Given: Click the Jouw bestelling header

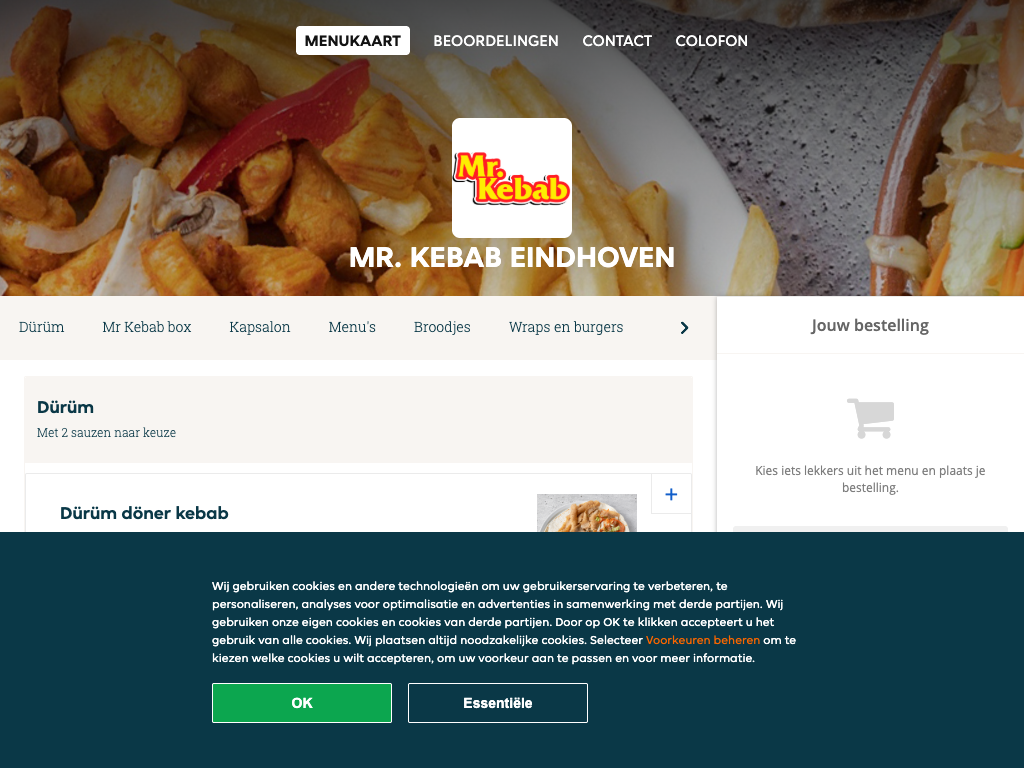Looking at the screenshot, I should tap(870, 325).
